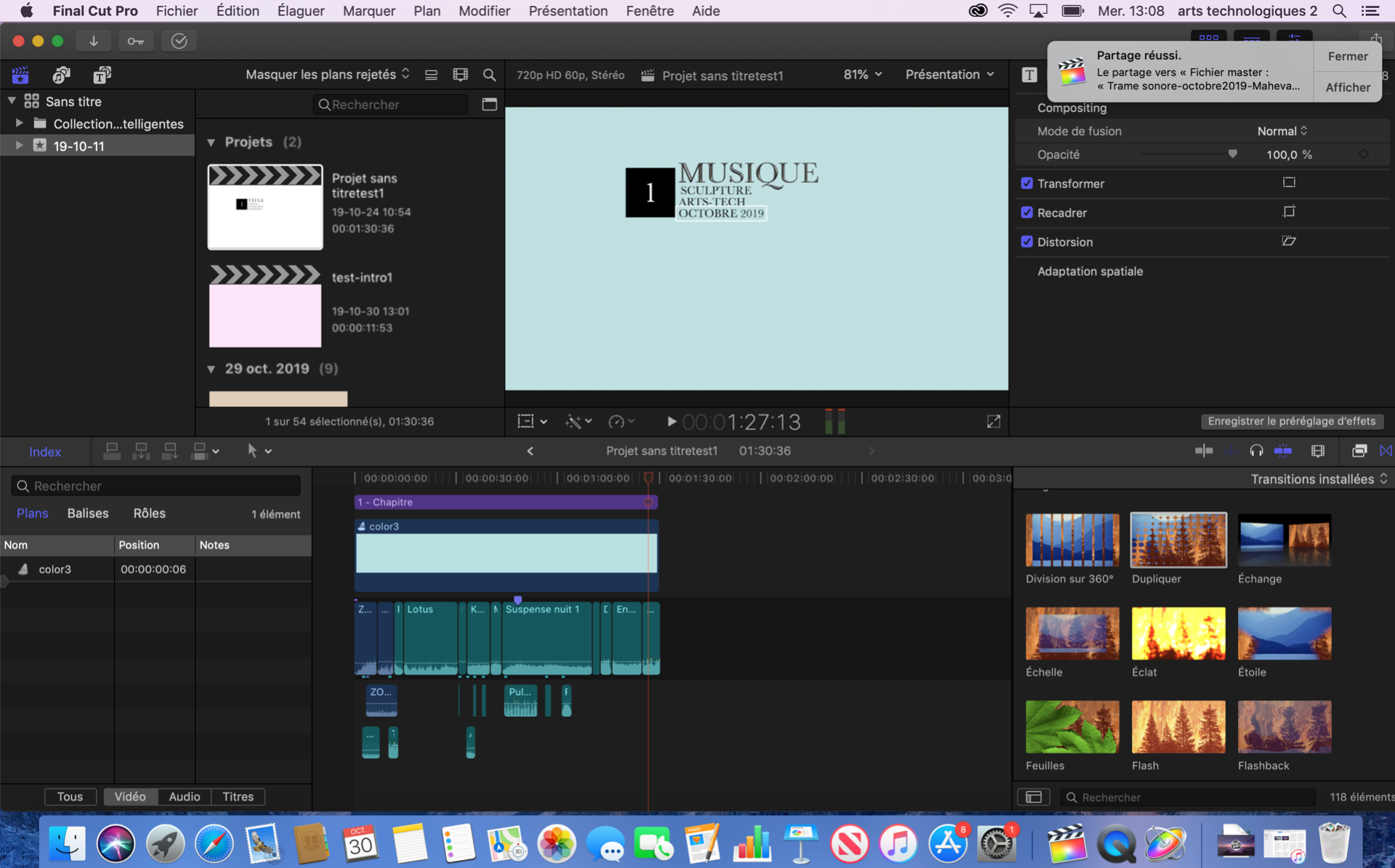
Task: Click Enregistrer le préréglage d'effets button
Action: 1292,421
